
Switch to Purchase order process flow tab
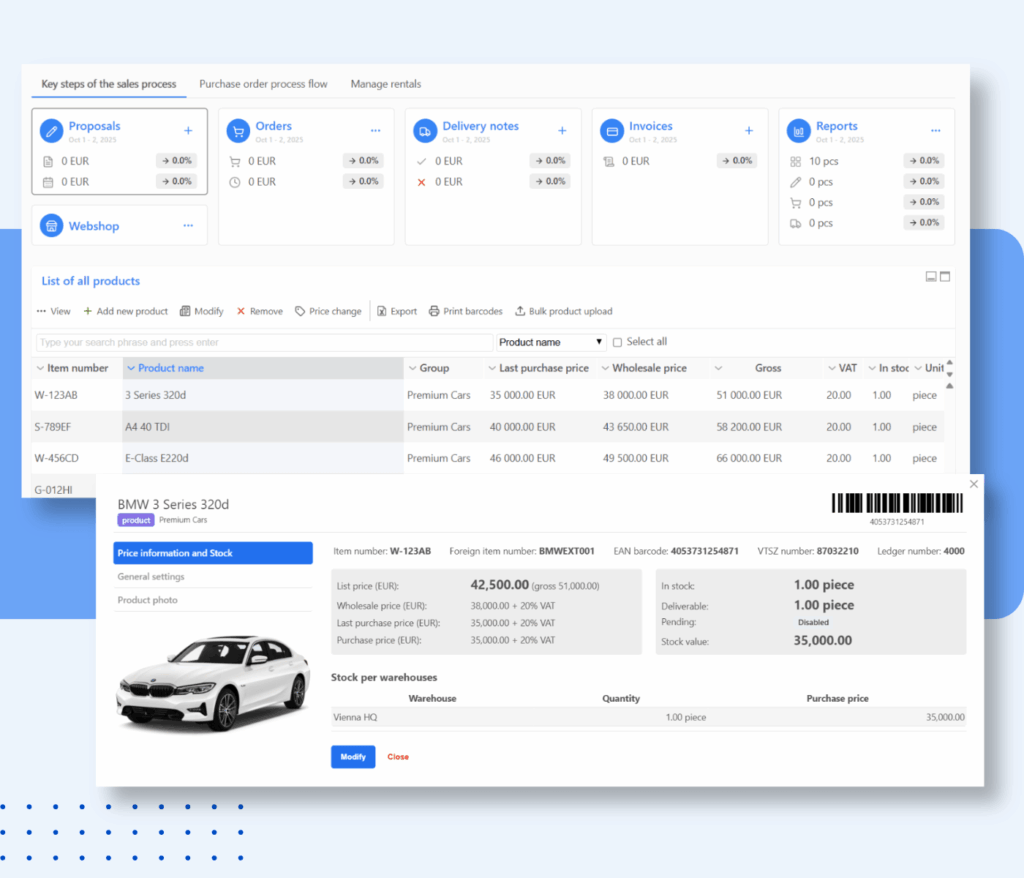[263, 84]
